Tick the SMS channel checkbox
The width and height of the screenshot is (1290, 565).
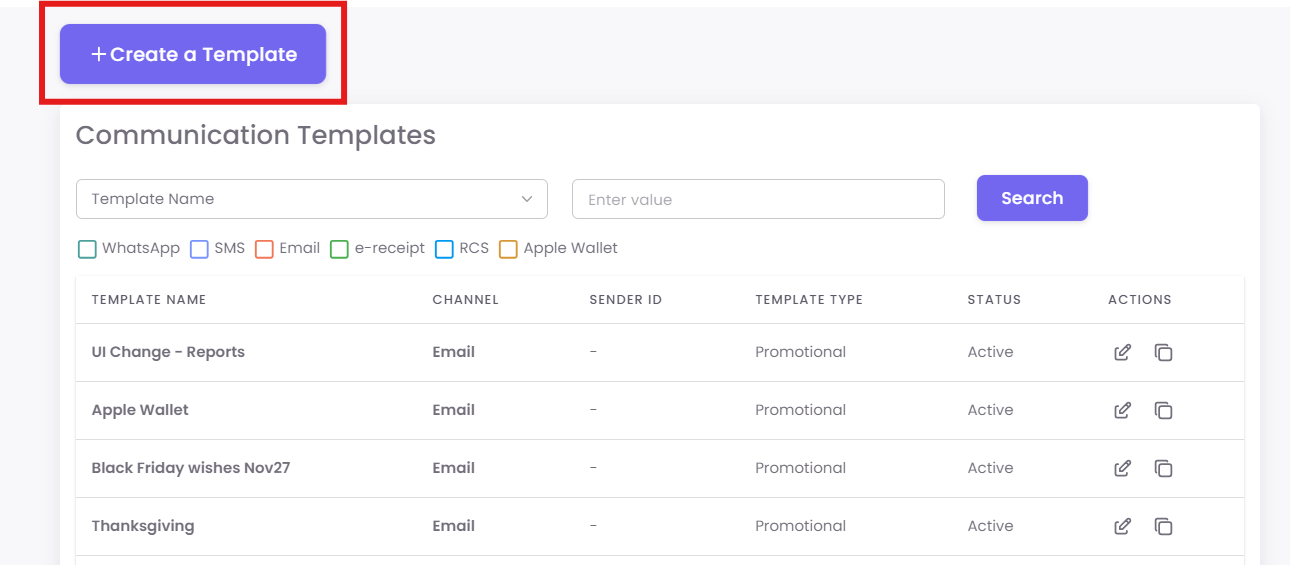199,249
